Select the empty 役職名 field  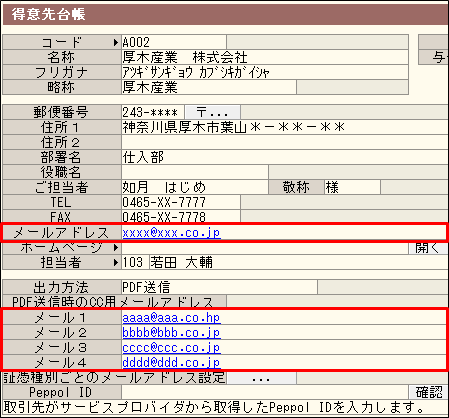[195, 172]
